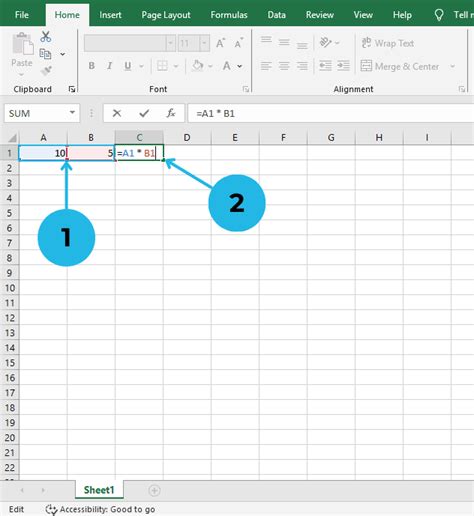This screenshot has height=516, width=474.
Task: Click the Cut scissors icon
Action: (46, 37)
